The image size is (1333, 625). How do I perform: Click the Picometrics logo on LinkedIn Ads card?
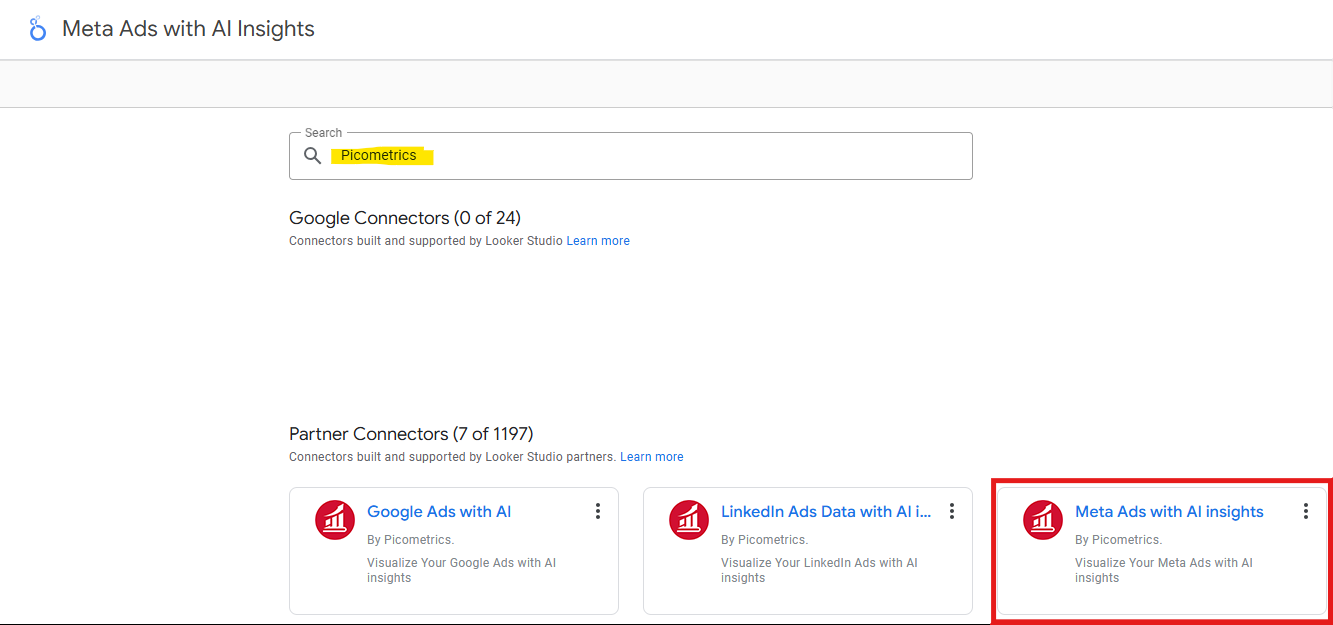tap(689, 520)
